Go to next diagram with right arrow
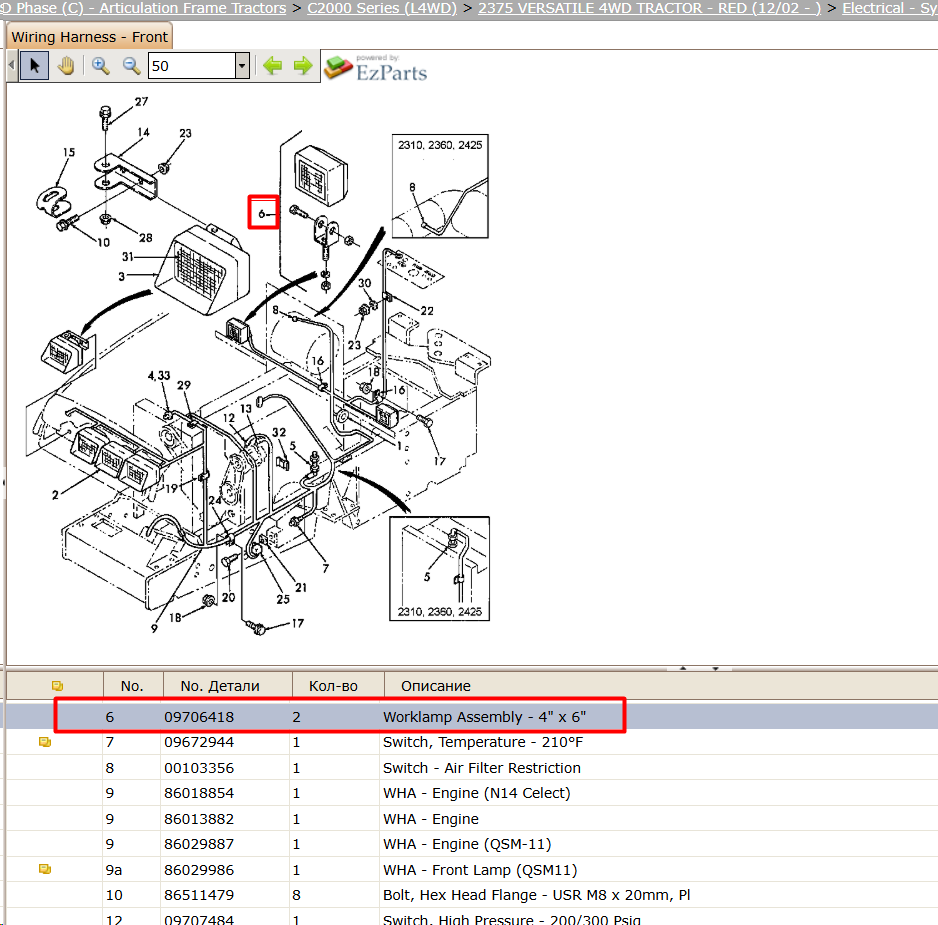Viewport: 938px width, 925px height. tap(303, 65)
